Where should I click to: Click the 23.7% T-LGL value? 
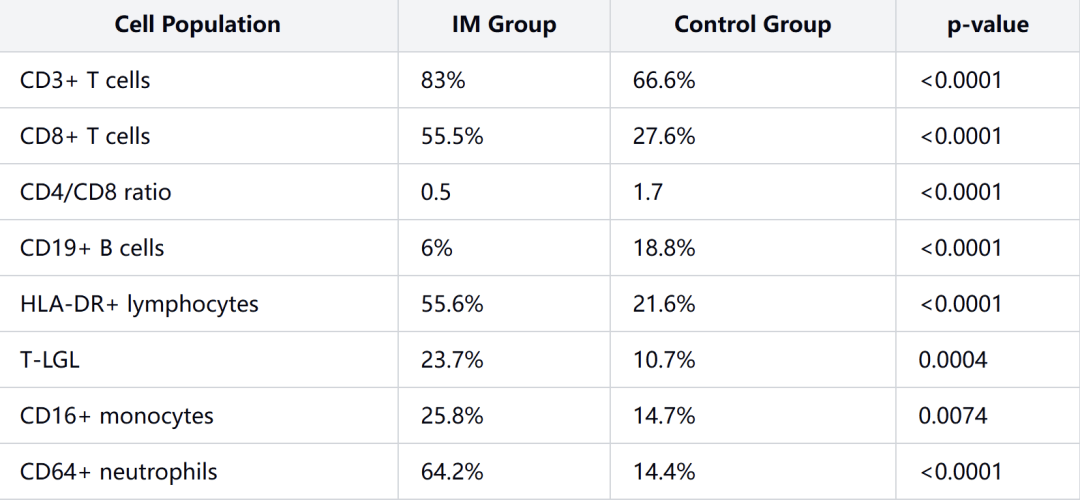tap(452, 359)
